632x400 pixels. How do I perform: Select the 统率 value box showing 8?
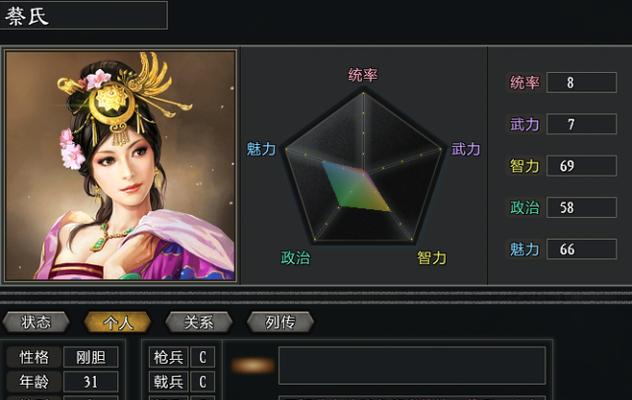pyautogui.click(x=582, y=83)
